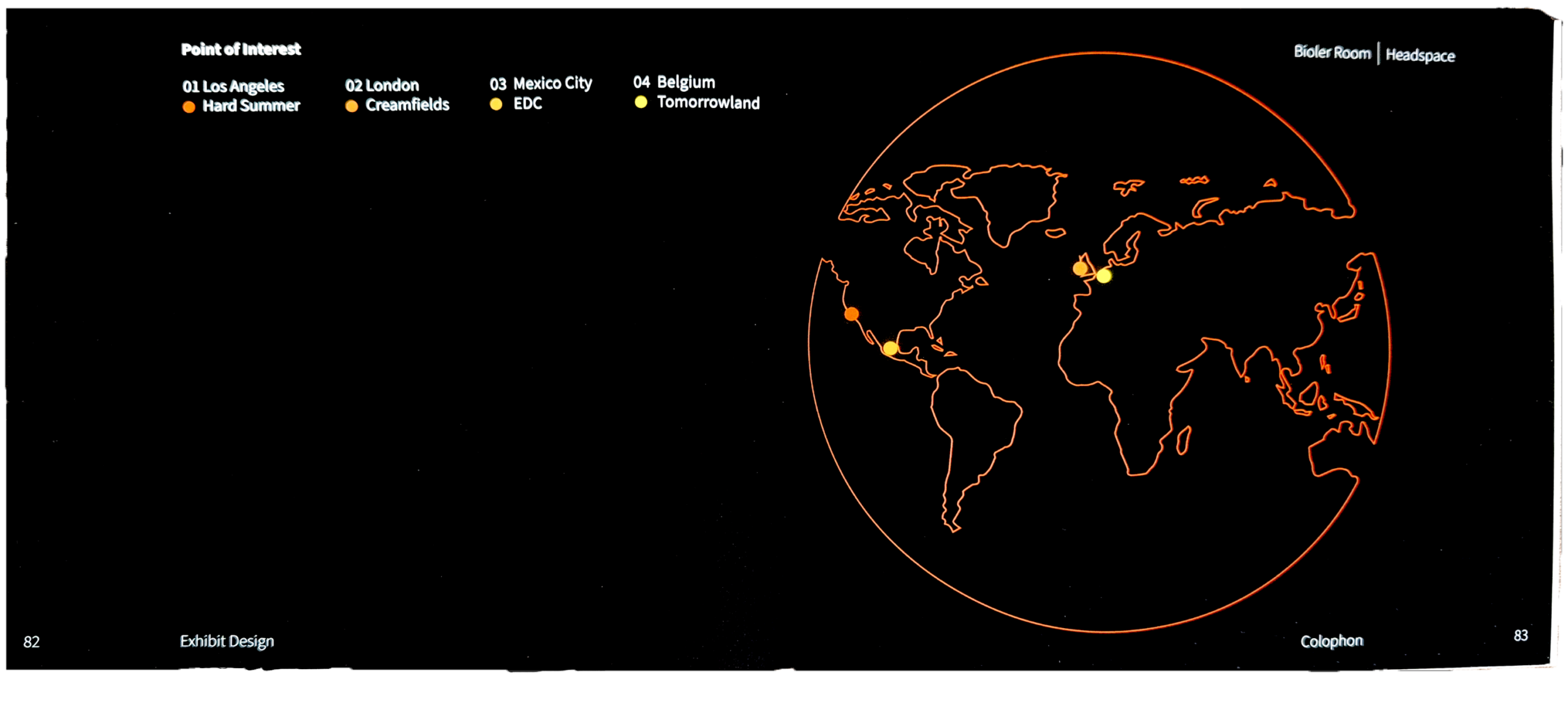Select the 01 Los Angeles label
The width and height of the screenshot is (1568, 703).
[233, 86]
